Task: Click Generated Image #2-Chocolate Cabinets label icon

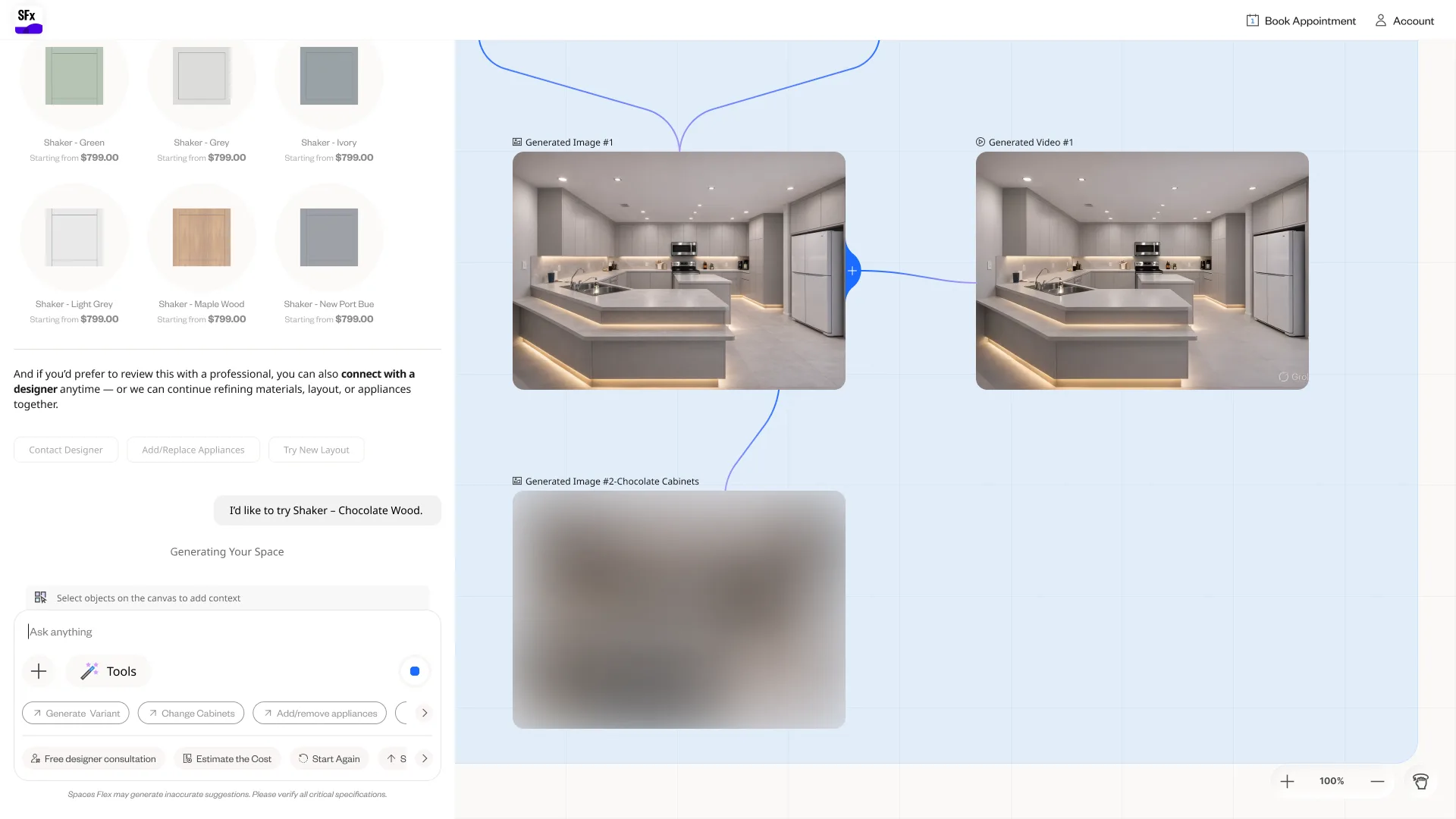Action: pyautogui.click(x=517, y=481)
